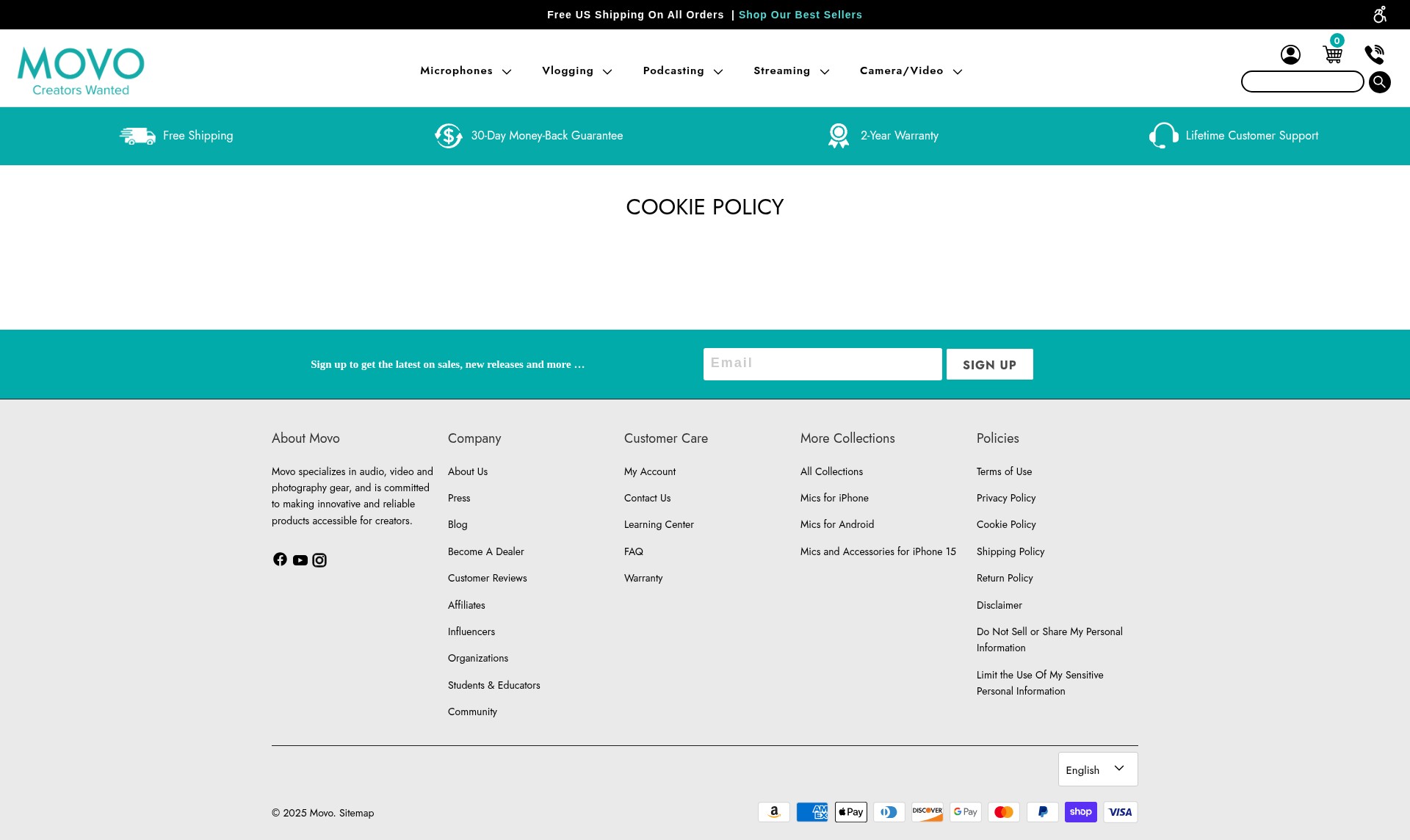The height and width of the screenshot is (840, 1410).
Task: Go to Become A Dealer page
Action: point(486,551)
